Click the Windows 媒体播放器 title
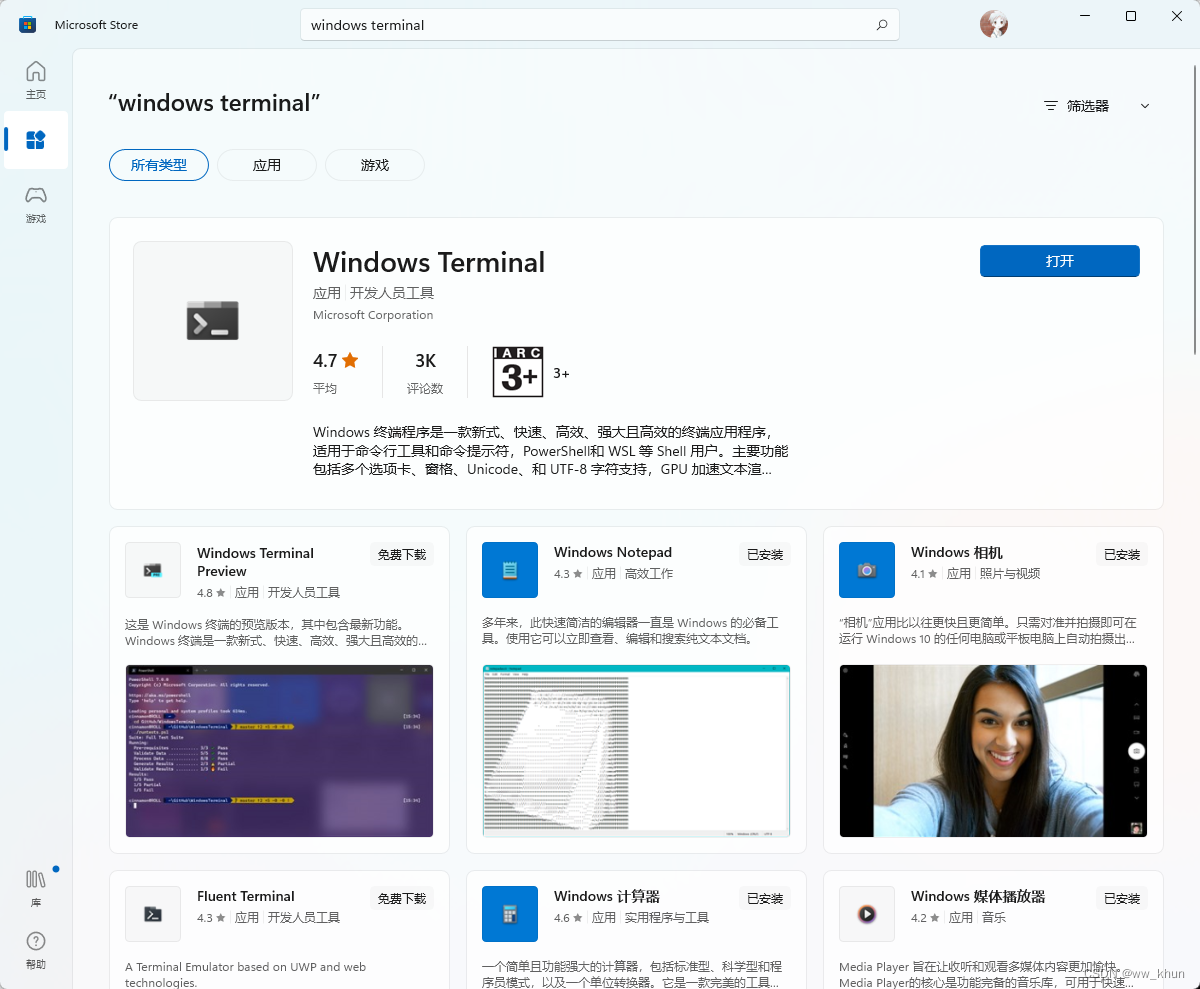Screen dimensions: 1200x989 click(x=978, y=896)
